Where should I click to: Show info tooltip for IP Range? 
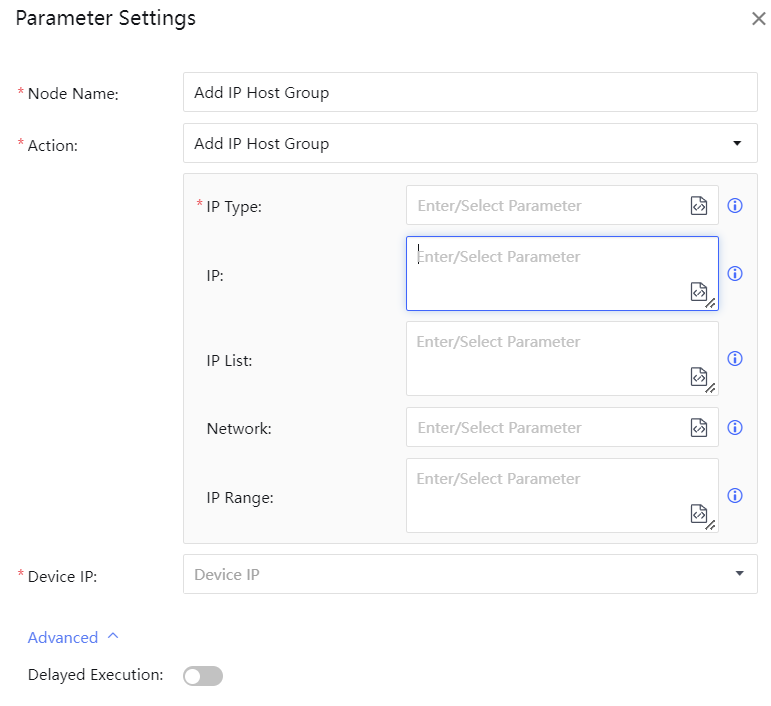pyautogui.click(x=735, y=496)
